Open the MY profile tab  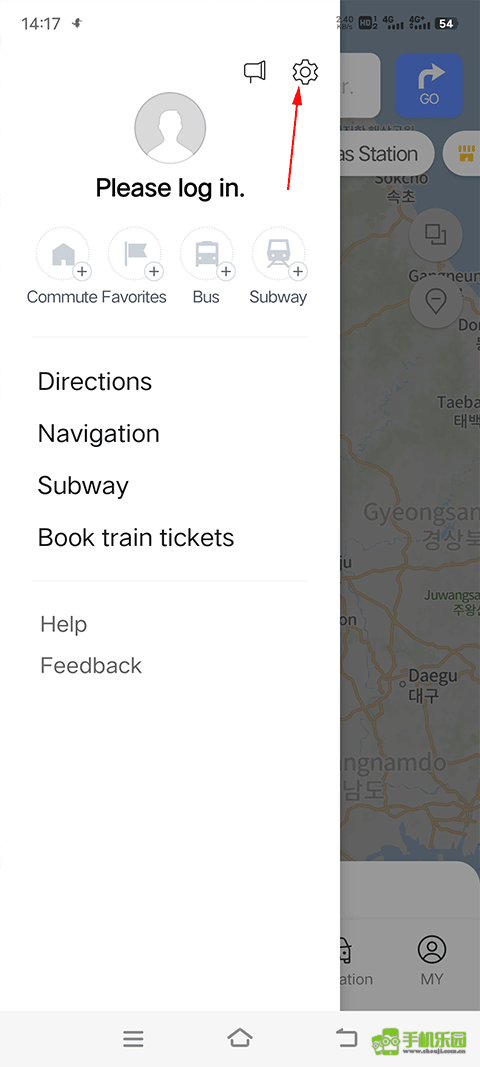432,961
